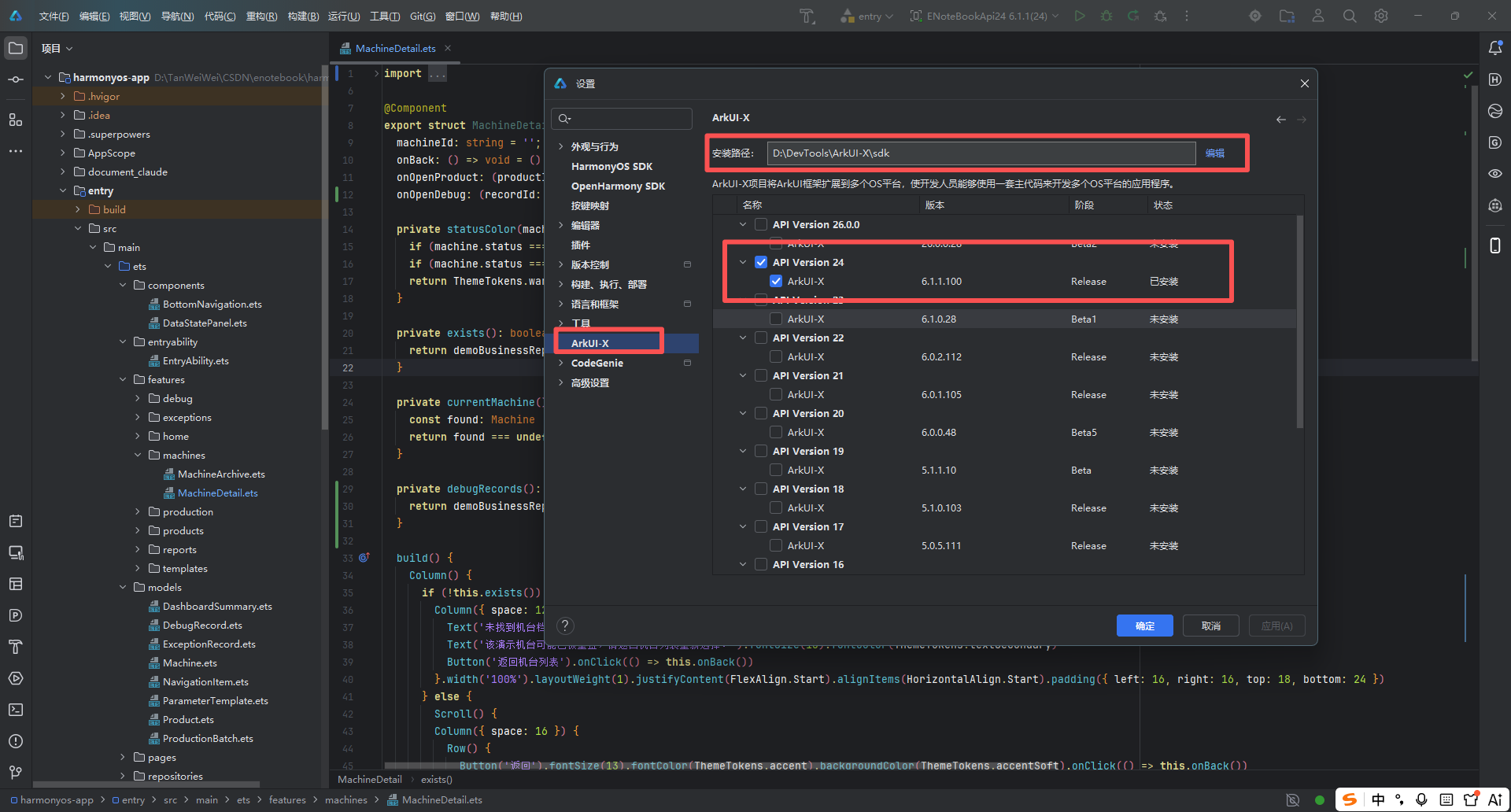Tick the API Version 18 checkbox

pyautogui.click(x=761, y=489)
